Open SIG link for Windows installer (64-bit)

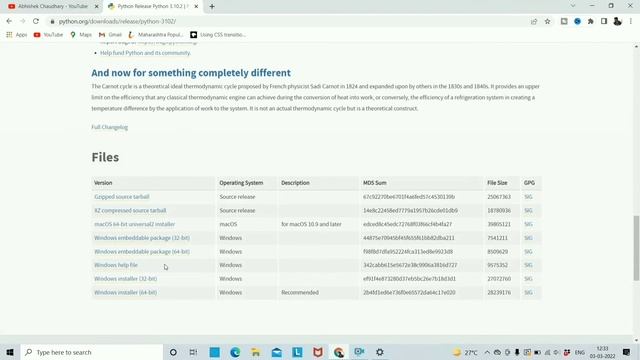click(528, 292)
